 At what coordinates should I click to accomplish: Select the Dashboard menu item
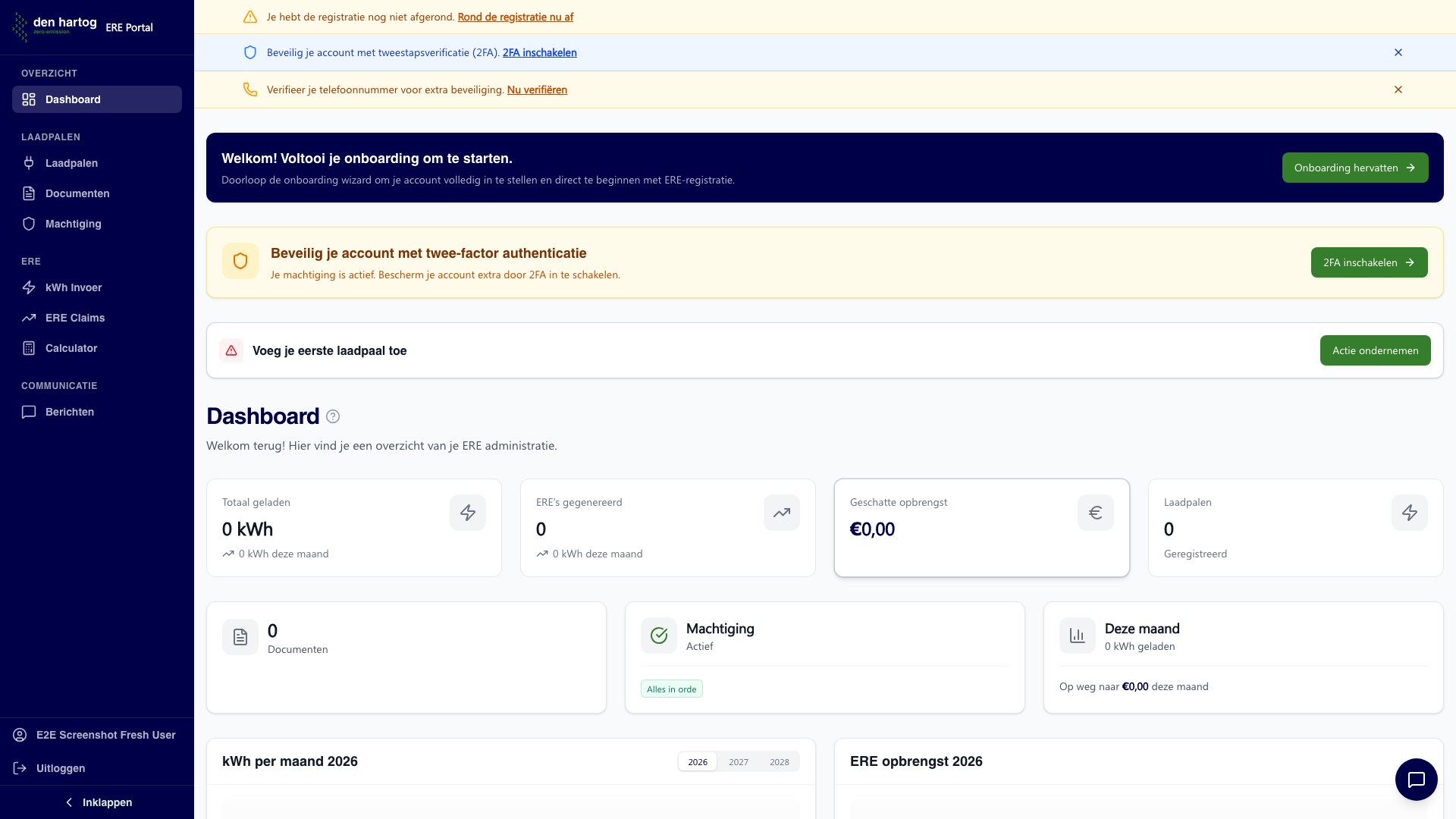click(x=73, y=99)
